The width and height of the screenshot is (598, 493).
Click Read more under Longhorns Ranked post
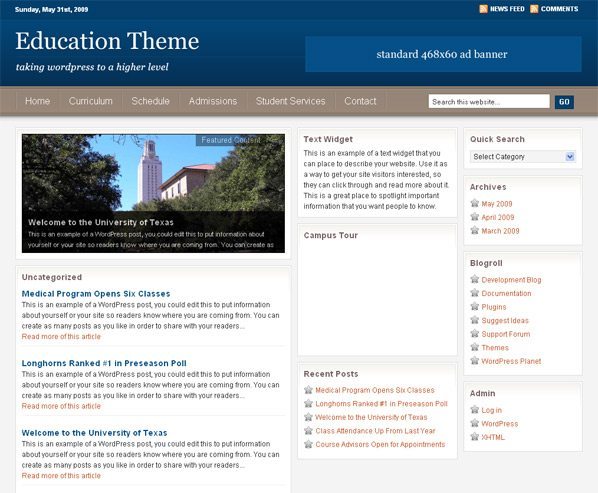[61, 406]
